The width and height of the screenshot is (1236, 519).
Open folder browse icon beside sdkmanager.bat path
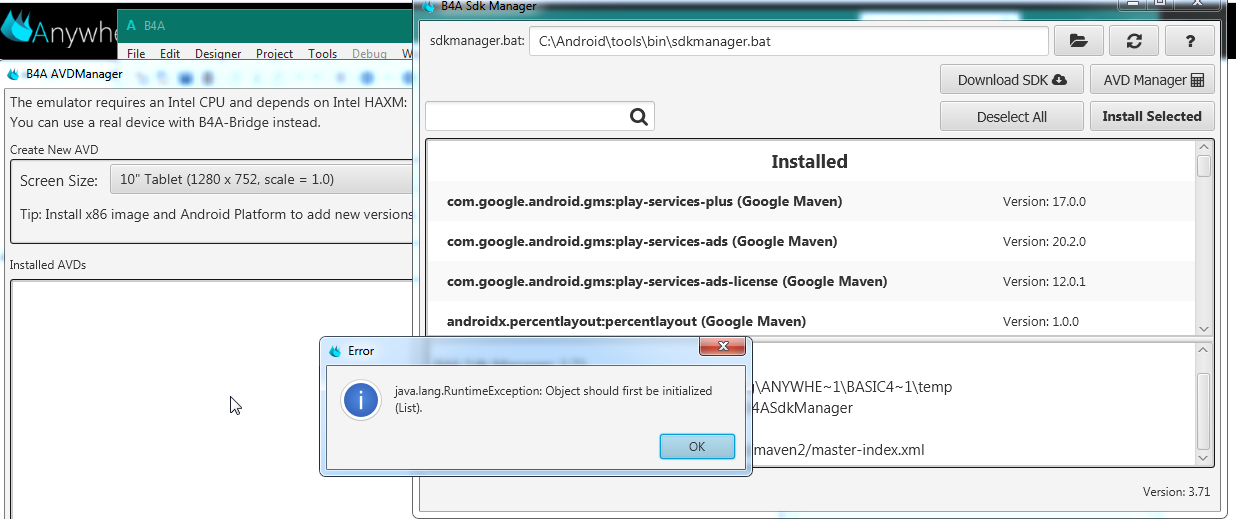pos(1078,41)
